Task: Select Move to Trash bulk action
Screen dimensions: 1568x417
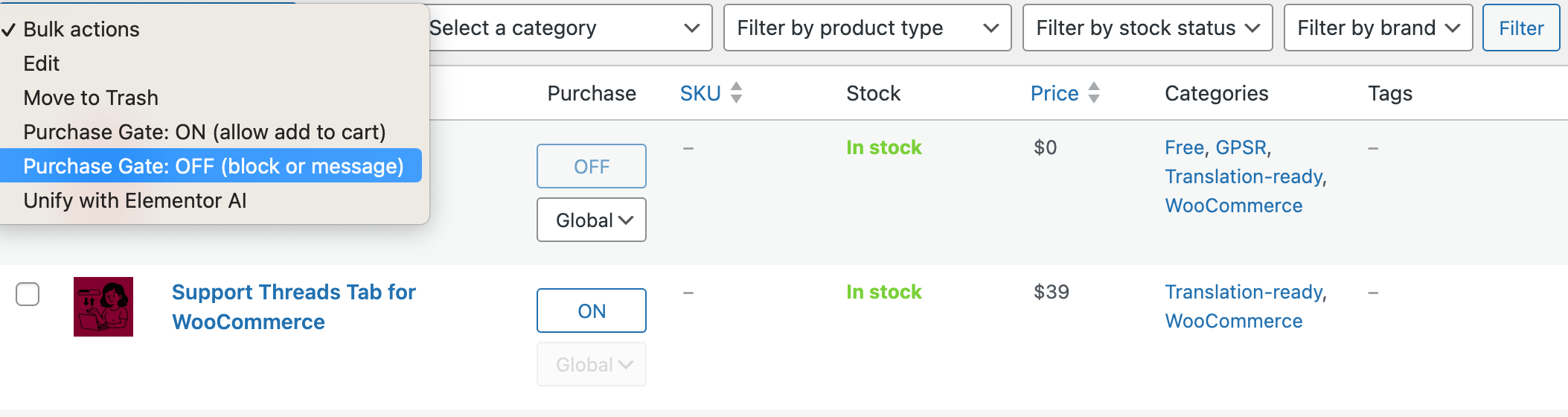Action: click(x=91, y=98)
